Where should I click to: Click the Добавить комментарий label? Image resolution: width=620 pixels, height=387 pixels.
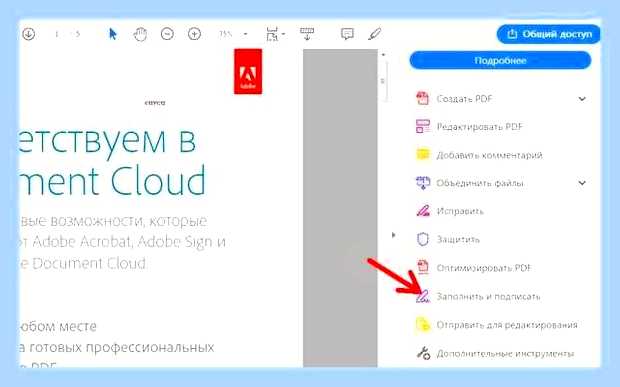coord(490,155)
